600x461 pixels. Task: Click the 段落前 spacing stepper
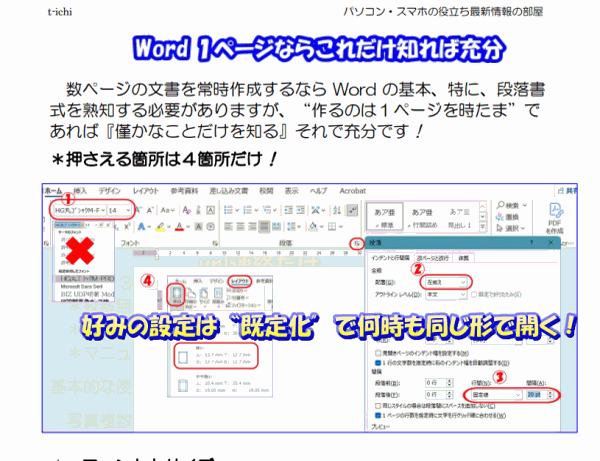click(449, 383)
